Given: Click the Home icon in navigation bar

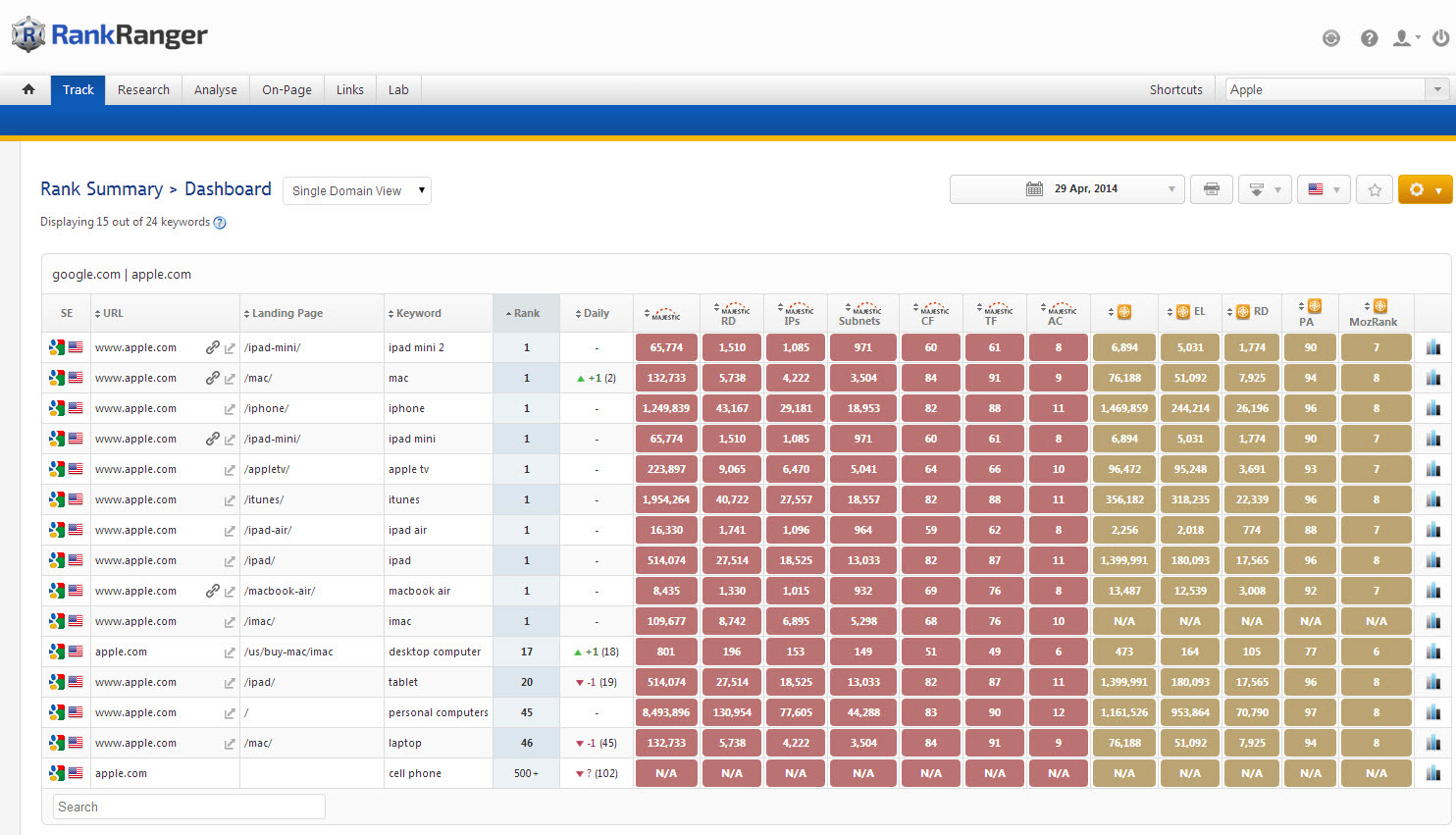Looking at the screenshot, I should [x=28, y=89].
